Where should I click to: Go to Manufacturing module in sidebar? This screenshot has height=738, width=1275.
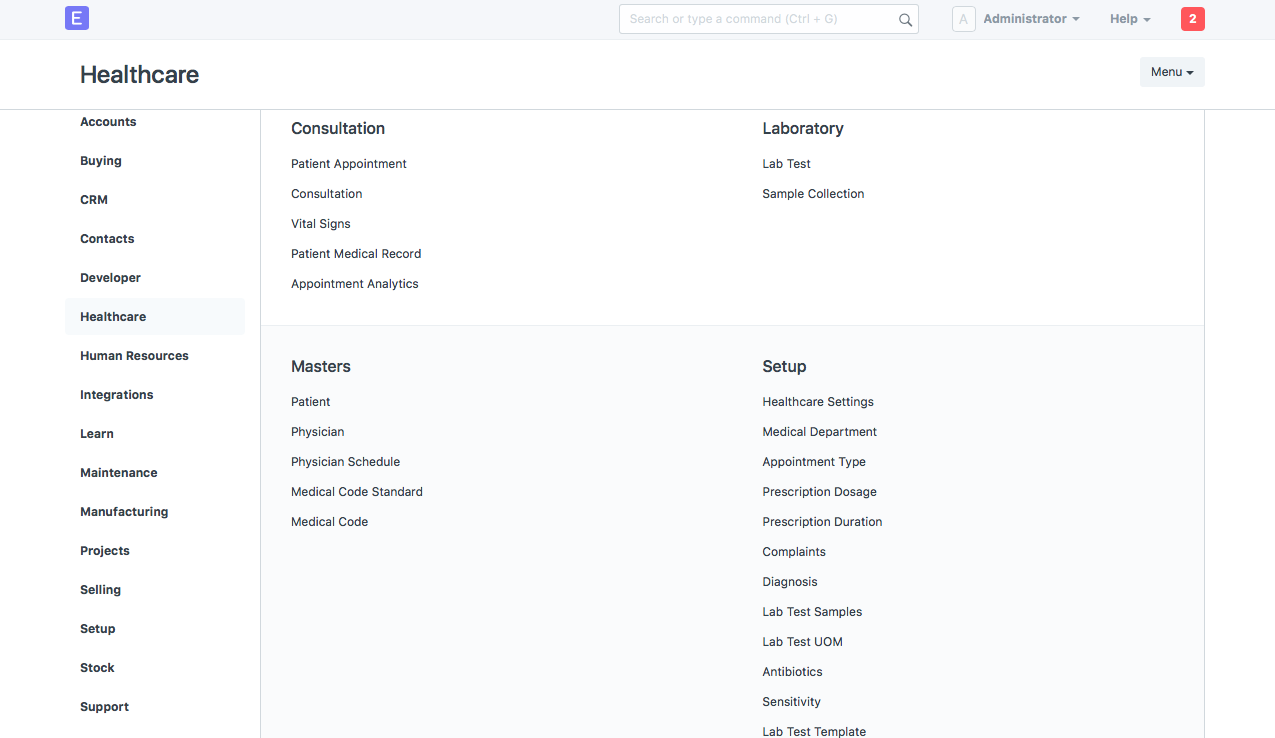coord(124,512)
